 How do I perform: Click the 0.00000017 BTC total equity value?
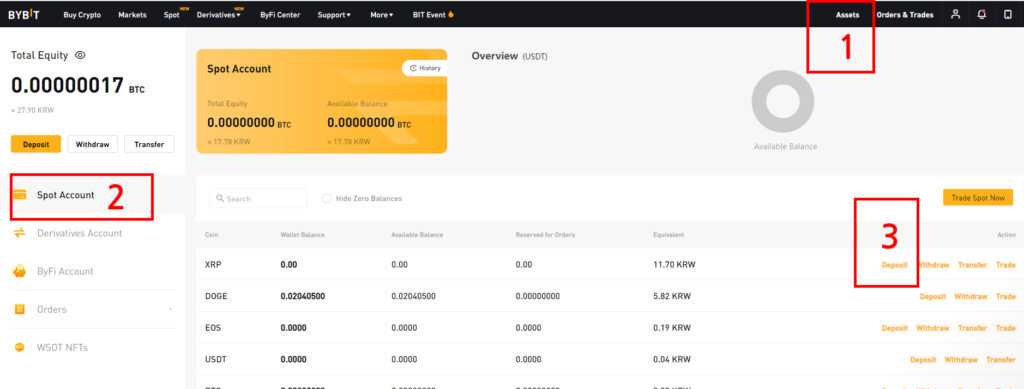coord(78,86)
